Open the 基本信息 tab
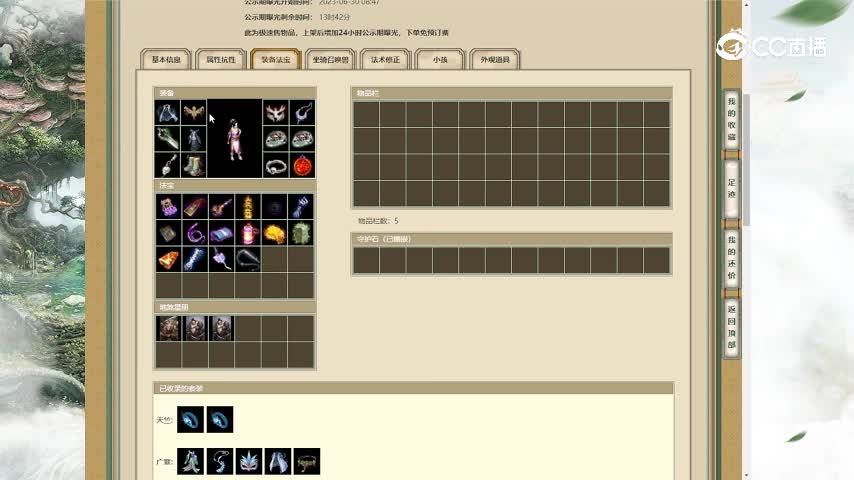854x480 pixels. 166,59
